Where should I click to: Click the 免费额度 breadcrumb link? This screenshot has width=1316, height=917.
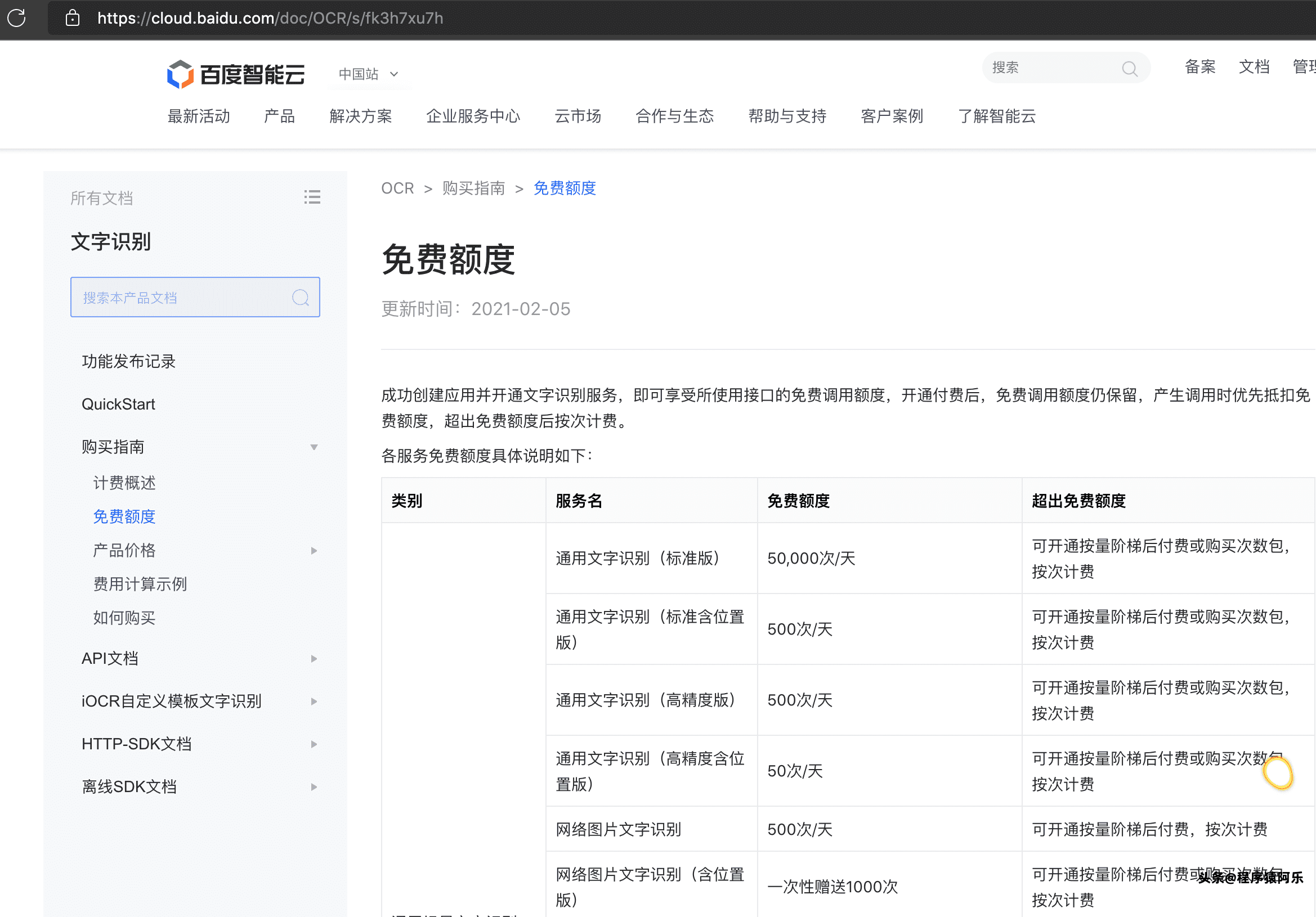pos(565,188)
